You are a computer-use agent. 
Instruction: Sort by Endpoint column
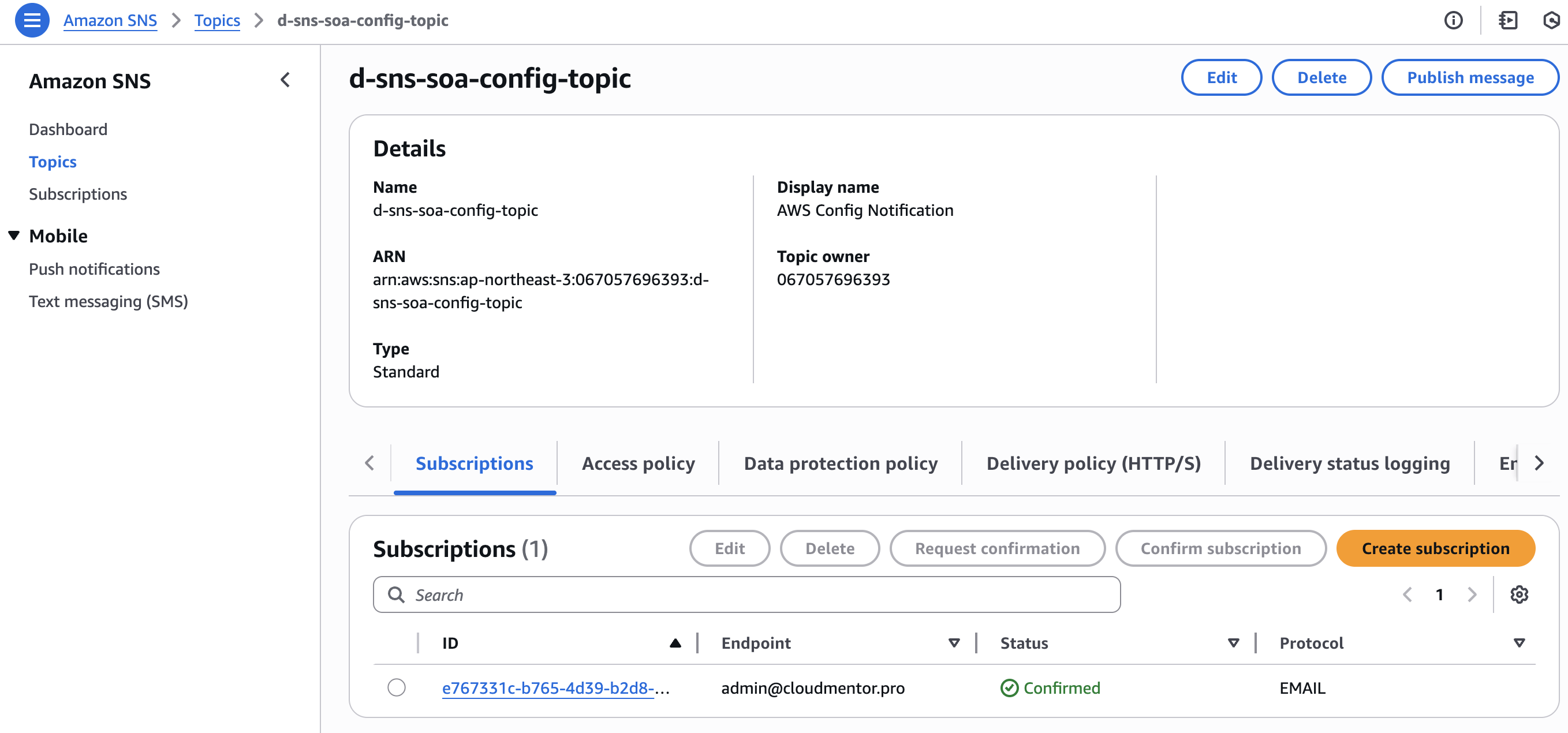pyautogui.click(x=953, y=643)
